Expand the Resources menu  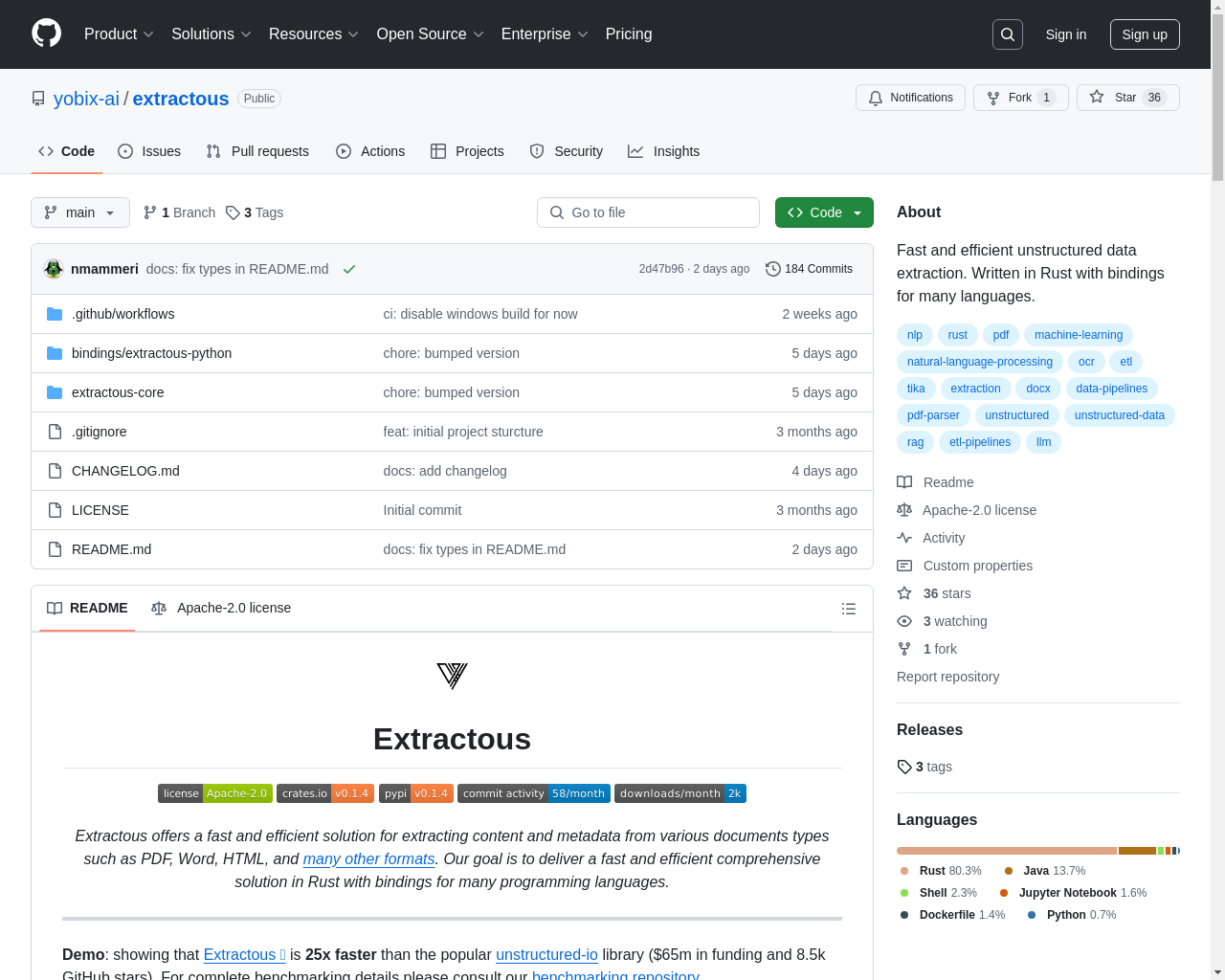[x=314, y=34]
